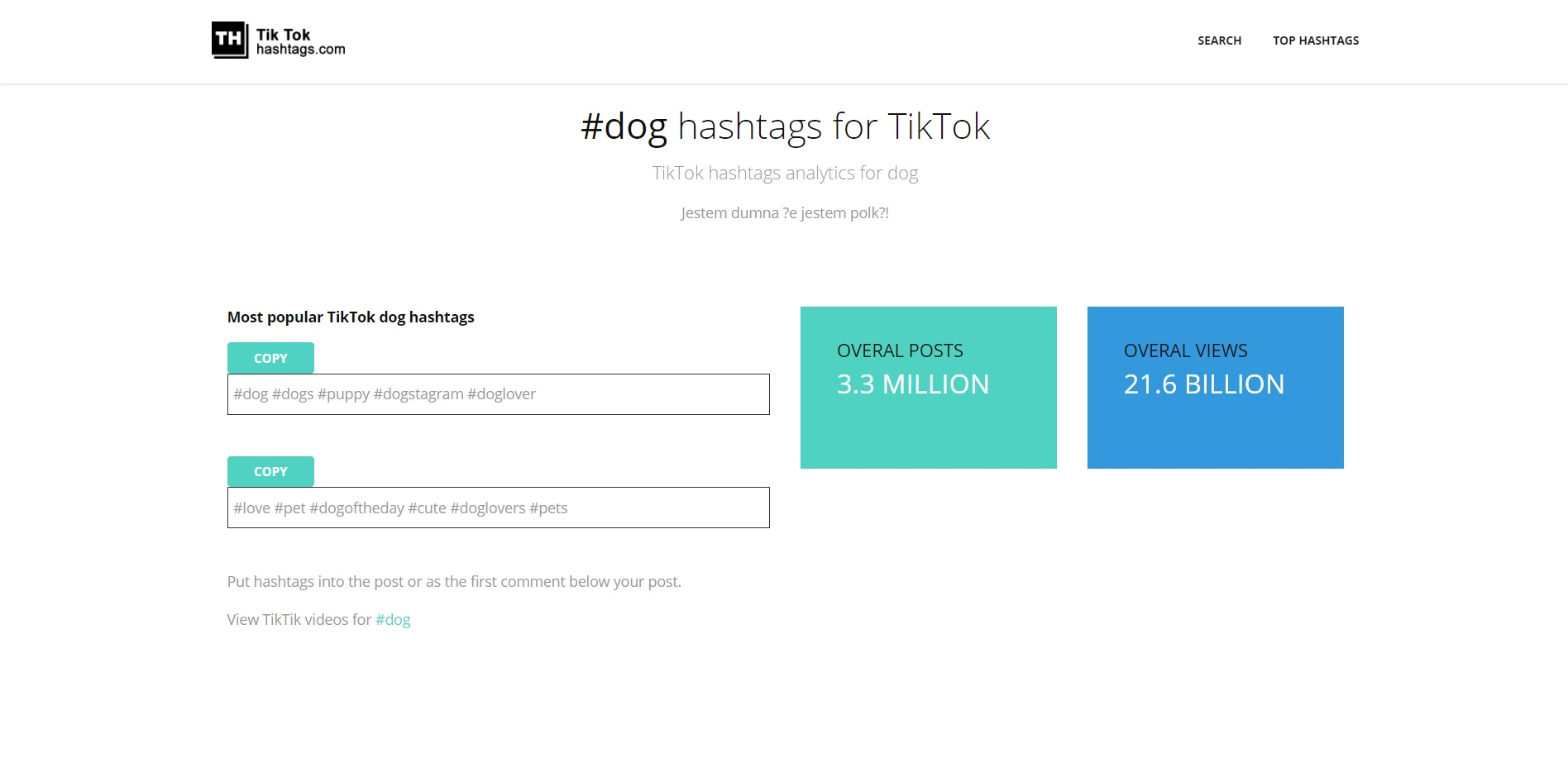Image resolution: width=1568 pixels, height=758 pixels.
Task: Open the TikTok hashtags.com home link
Action: (x=279, y=41)
